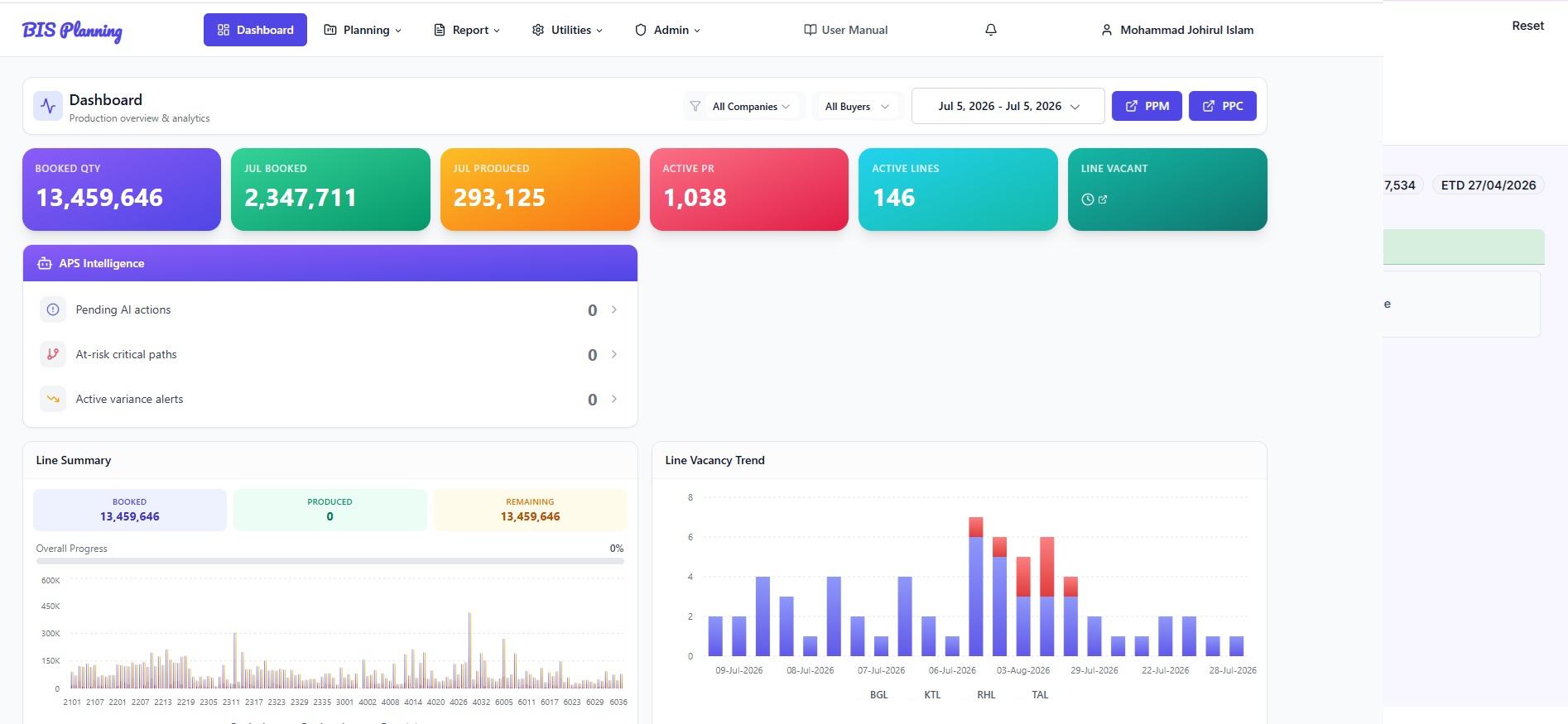Click the filter funnel icon

point(695,106)
